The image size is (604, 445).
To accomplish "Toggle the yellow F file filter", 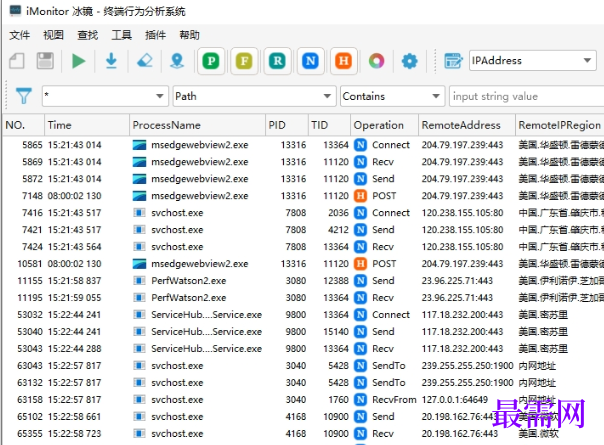I will point(244,61).
